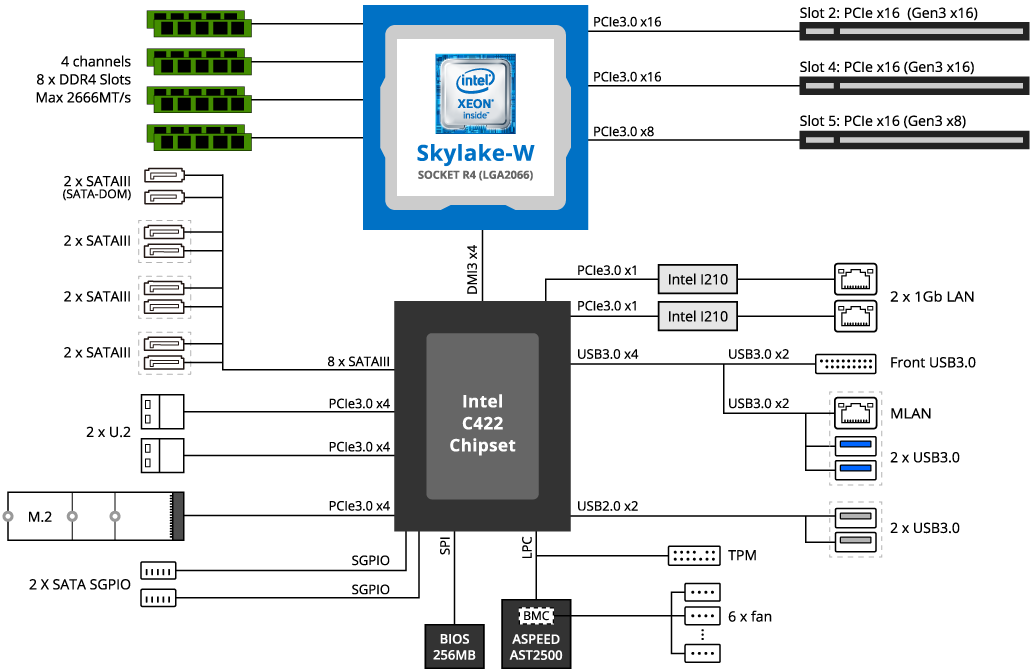Screen dimensions: 1030x670
Task: Select the 6 x fan label
Action: tap(750, 616)
